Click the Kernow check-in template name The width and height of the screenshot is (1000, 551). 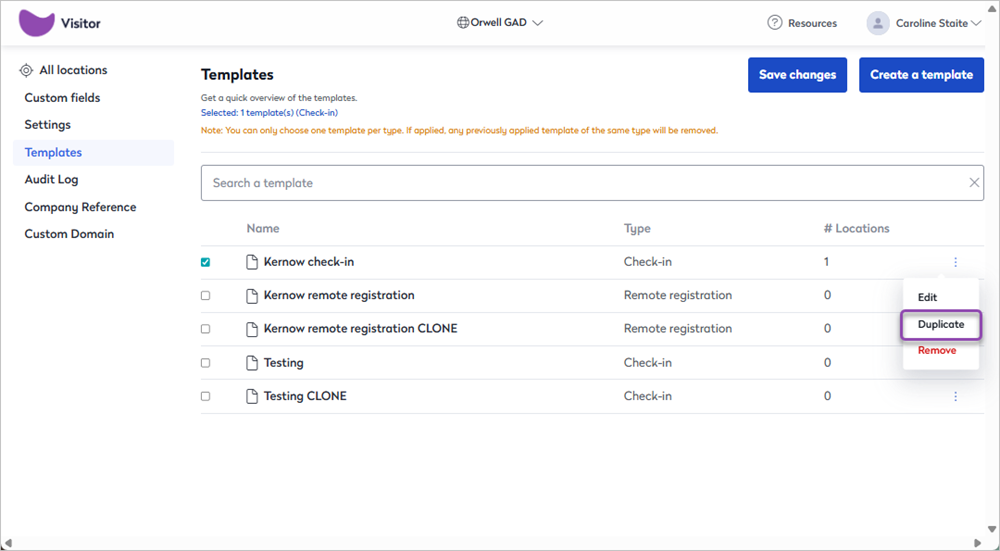click(309, 262)
